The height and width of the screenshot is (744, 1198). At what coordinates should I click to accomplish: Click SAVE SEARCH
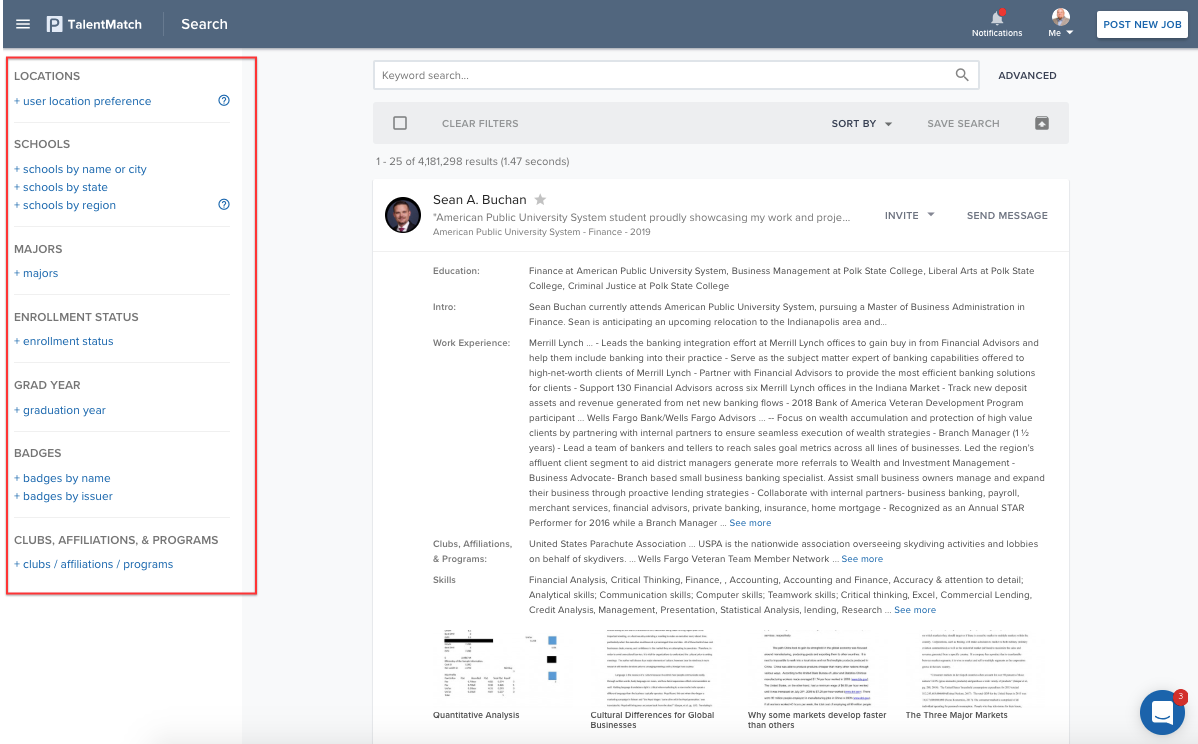pos(963,124)
